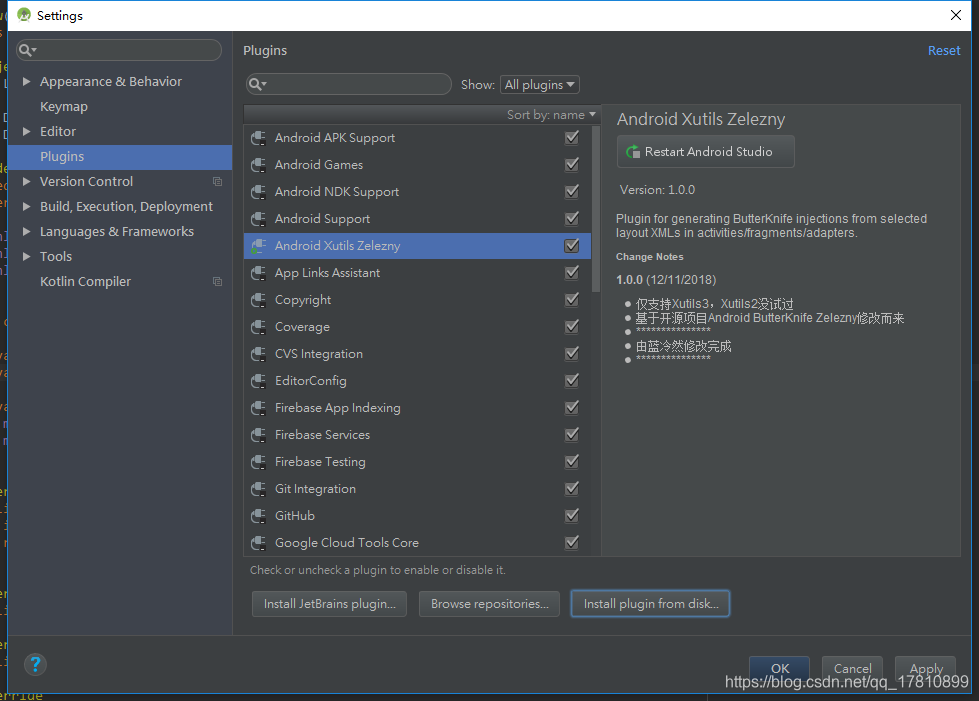Click the Copyright plugin icon
Screen dimensions: 979x701
point(258,300)
